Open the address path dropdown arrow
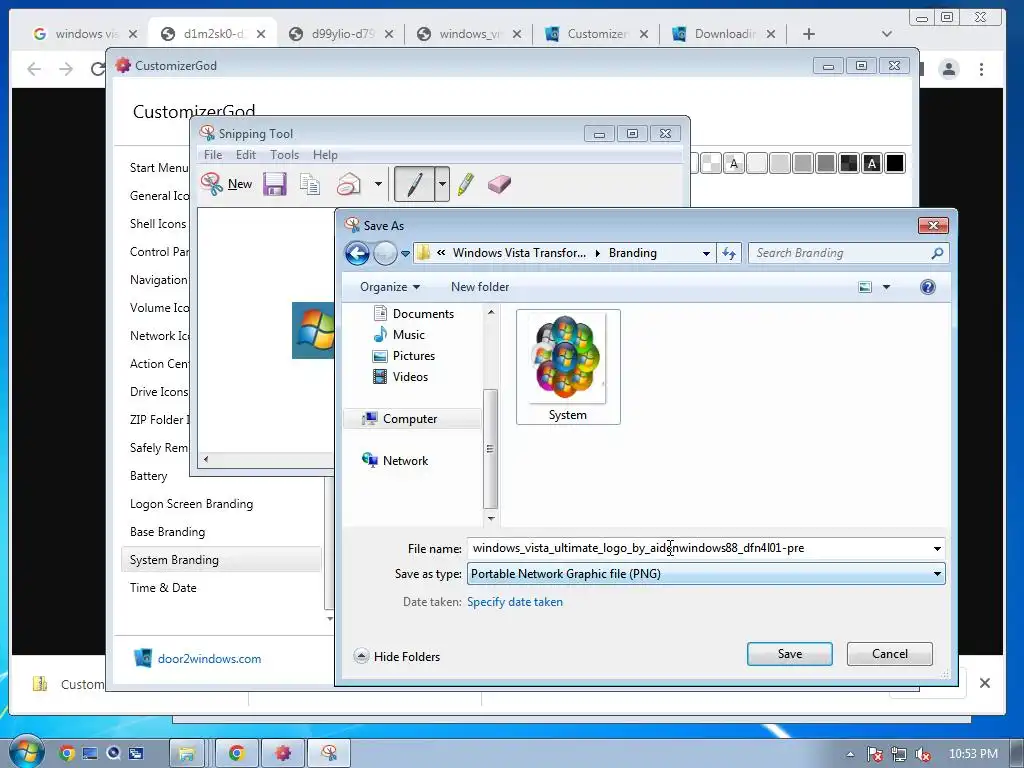The width and height of the screenshot is (1024, 768). click(x=707, y=253)
